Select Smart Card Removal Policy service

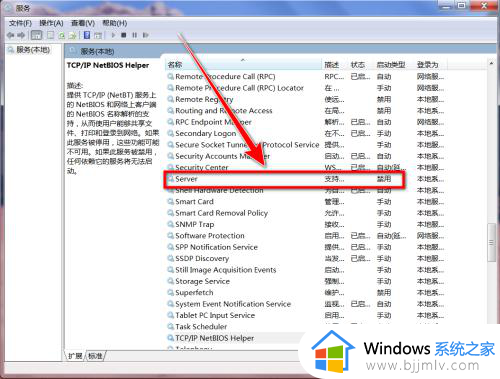point(306,213)
